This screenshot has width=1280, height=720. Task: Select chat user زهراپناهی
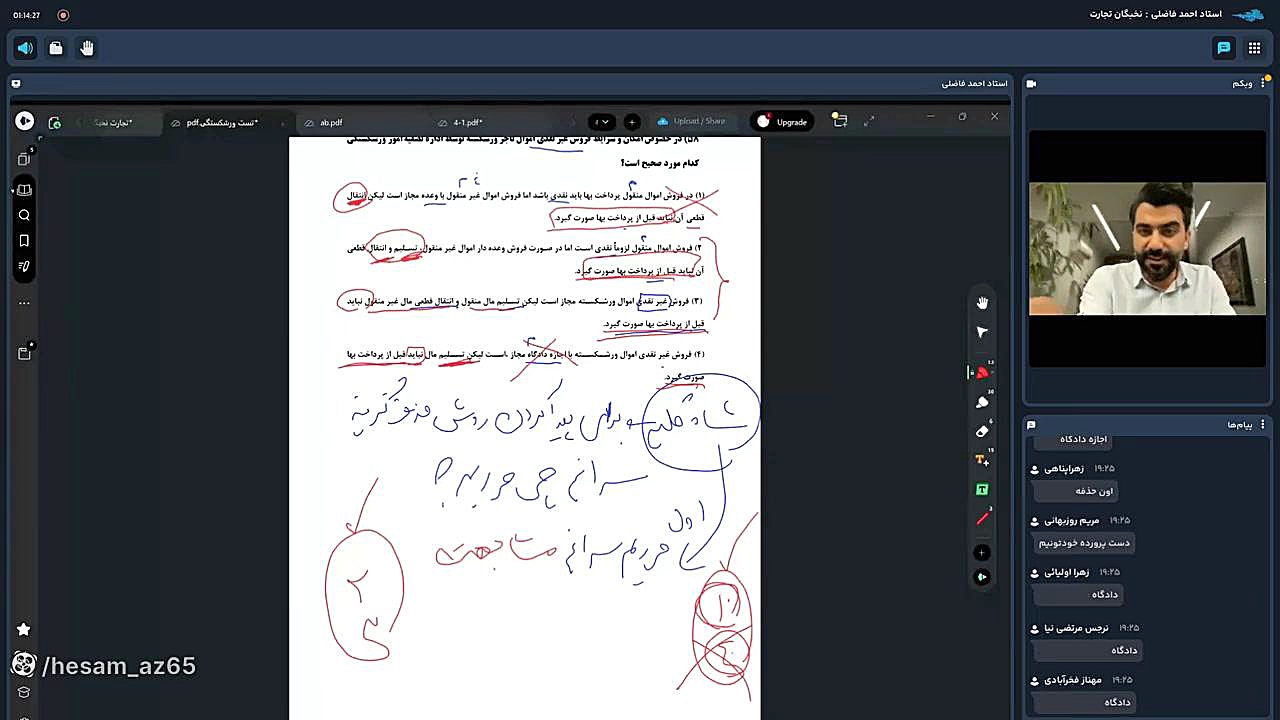(1064, 468)
